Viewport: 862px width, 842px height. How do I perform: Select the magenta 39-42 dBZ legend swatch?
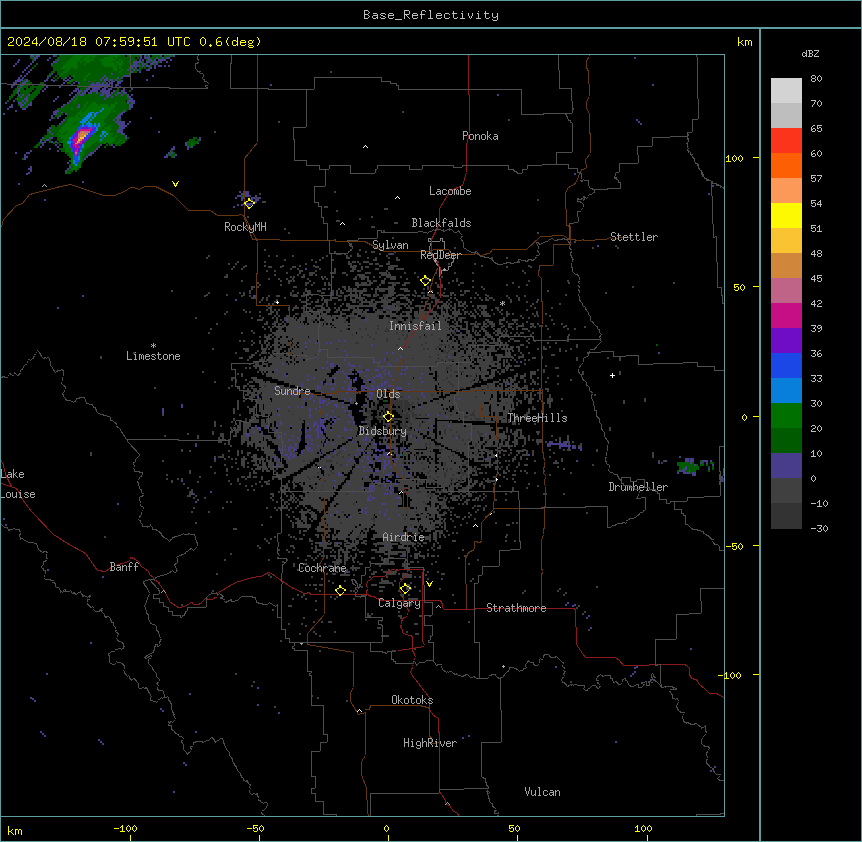tap(786, 315)
